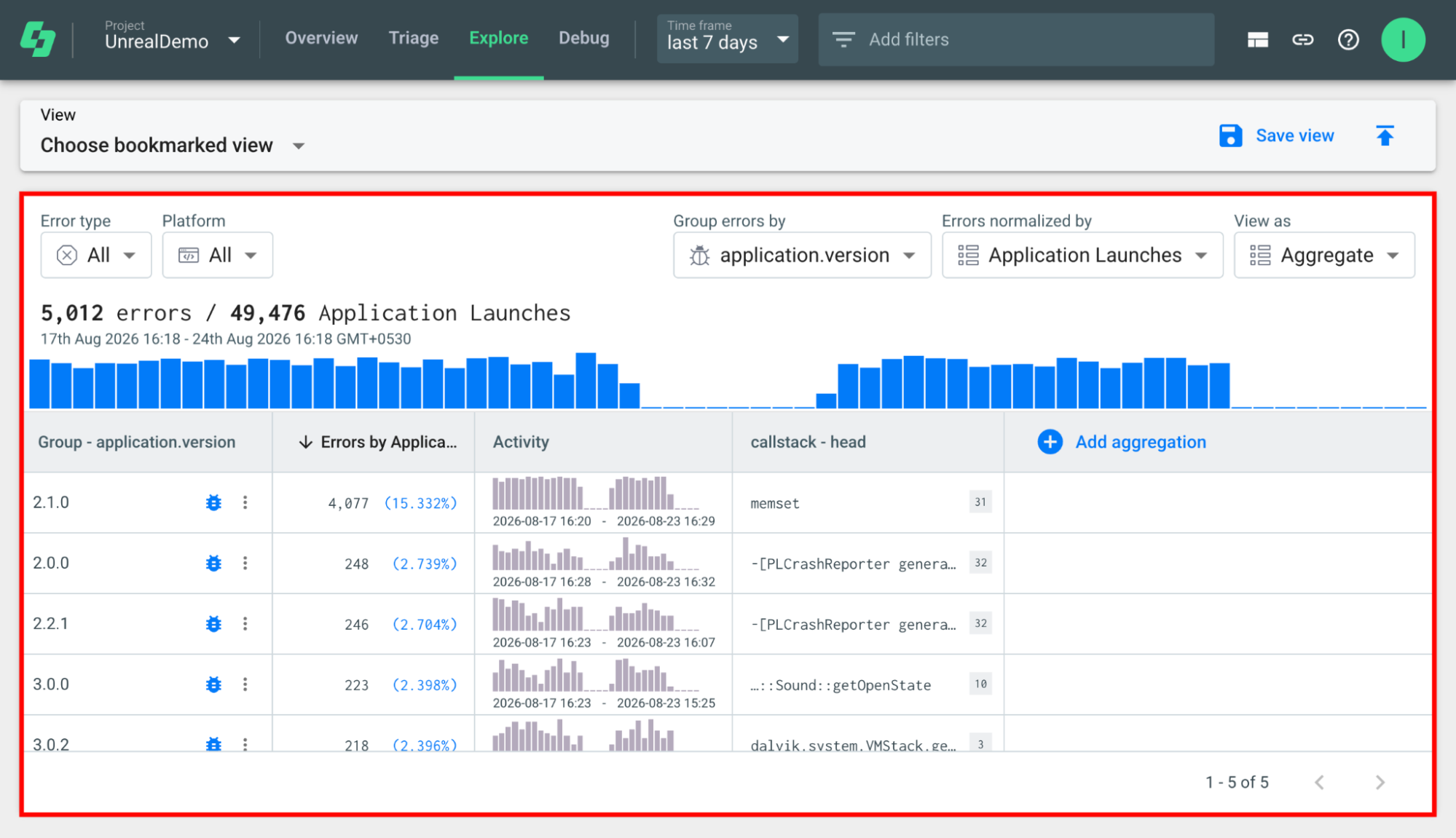The width and height of the screenshot is (1456, 838).
Task: Click the bug icon for version 2.1.0
Action: pyautogui.click(x=213, y=502)
